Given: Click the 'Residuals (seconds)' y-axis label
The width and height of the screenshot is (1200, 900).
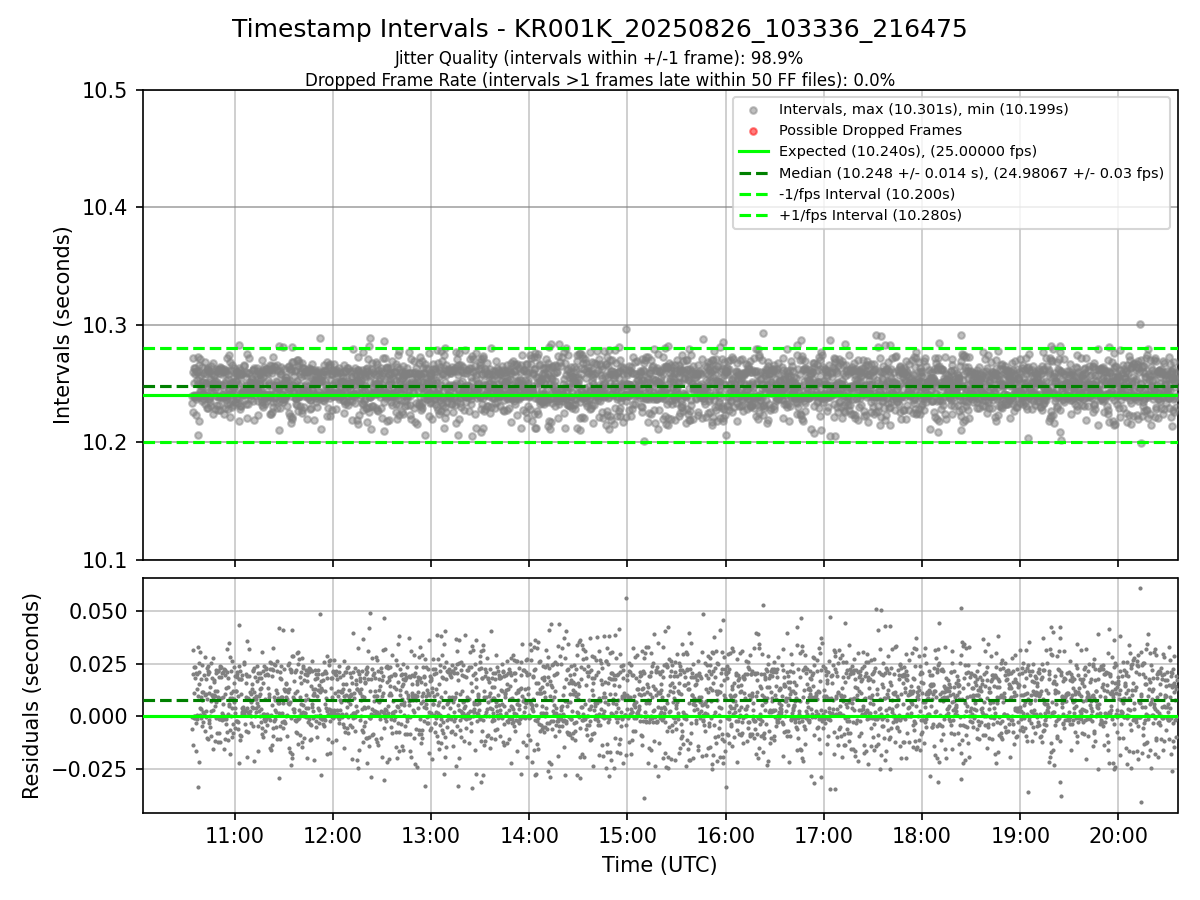Looking at the screenshot, I should 32,696.
